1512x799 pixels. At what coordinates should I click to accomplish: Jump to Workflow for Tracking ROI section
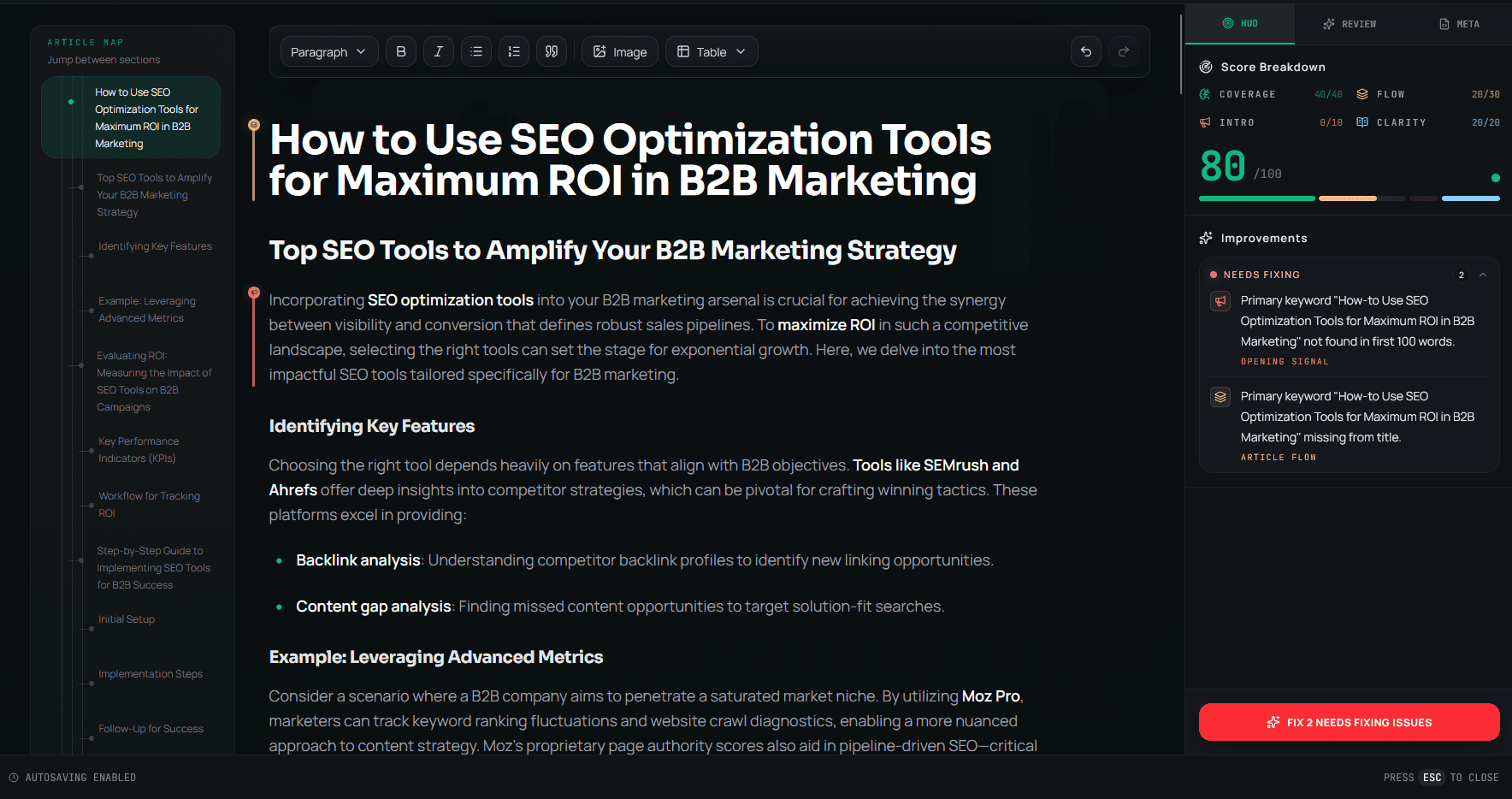[149, 505]
